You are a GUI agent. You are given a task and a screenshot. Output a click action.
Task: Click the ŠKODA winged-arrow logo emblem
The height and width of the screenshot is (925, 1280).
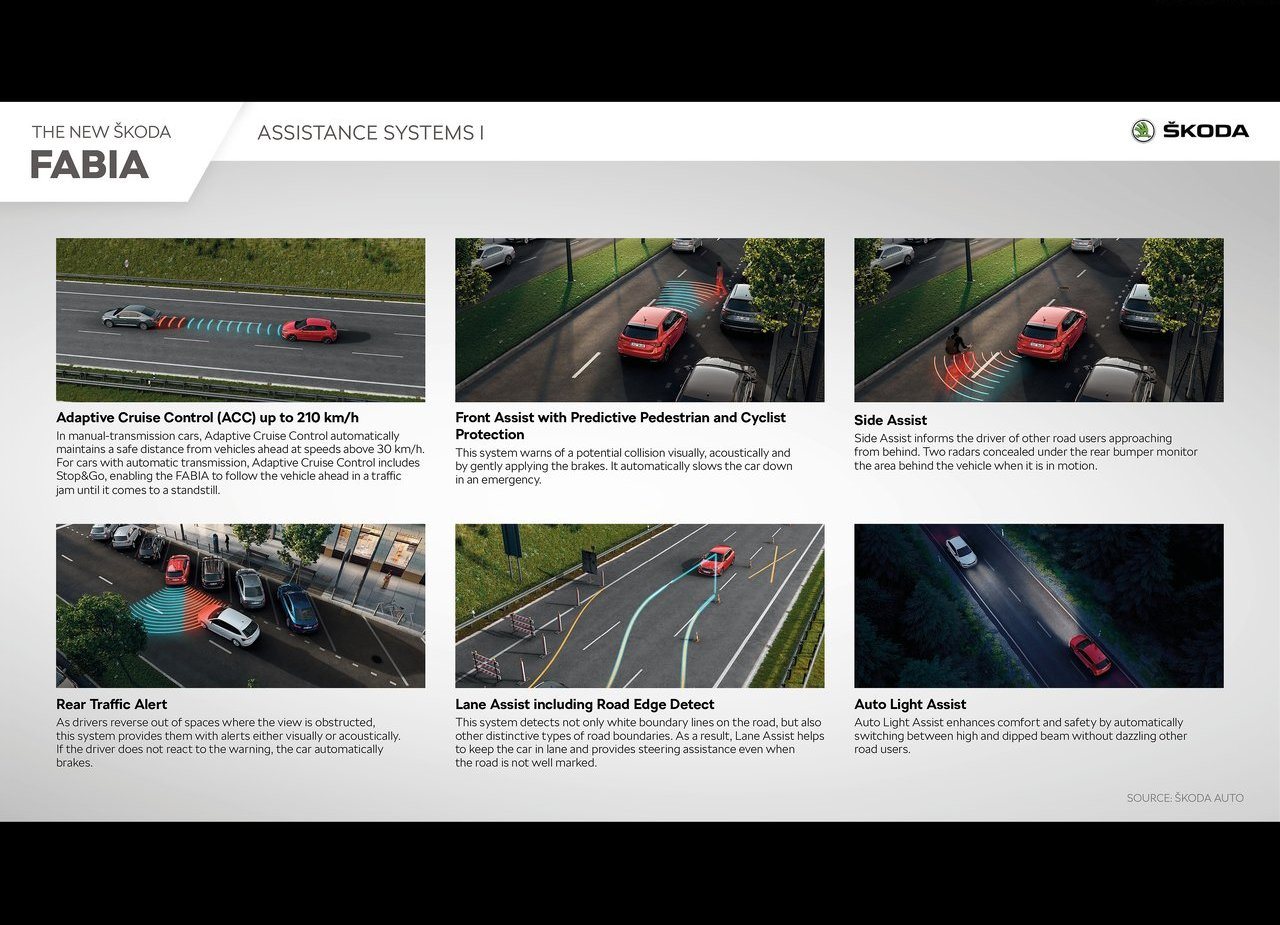click(x=1143, y=131)
